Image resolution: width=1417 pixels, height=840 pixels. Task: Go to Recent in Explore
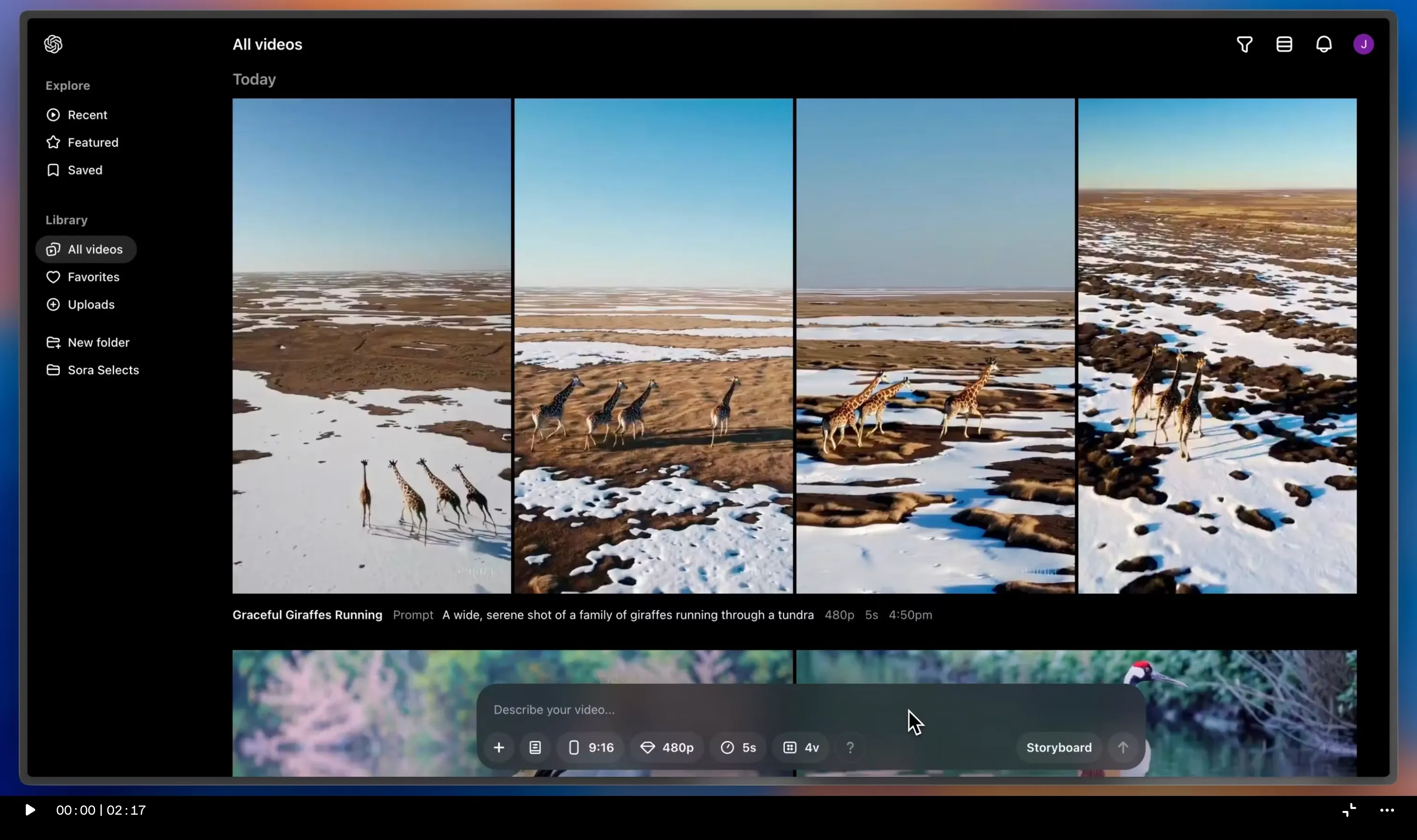[x=87, y=115]
